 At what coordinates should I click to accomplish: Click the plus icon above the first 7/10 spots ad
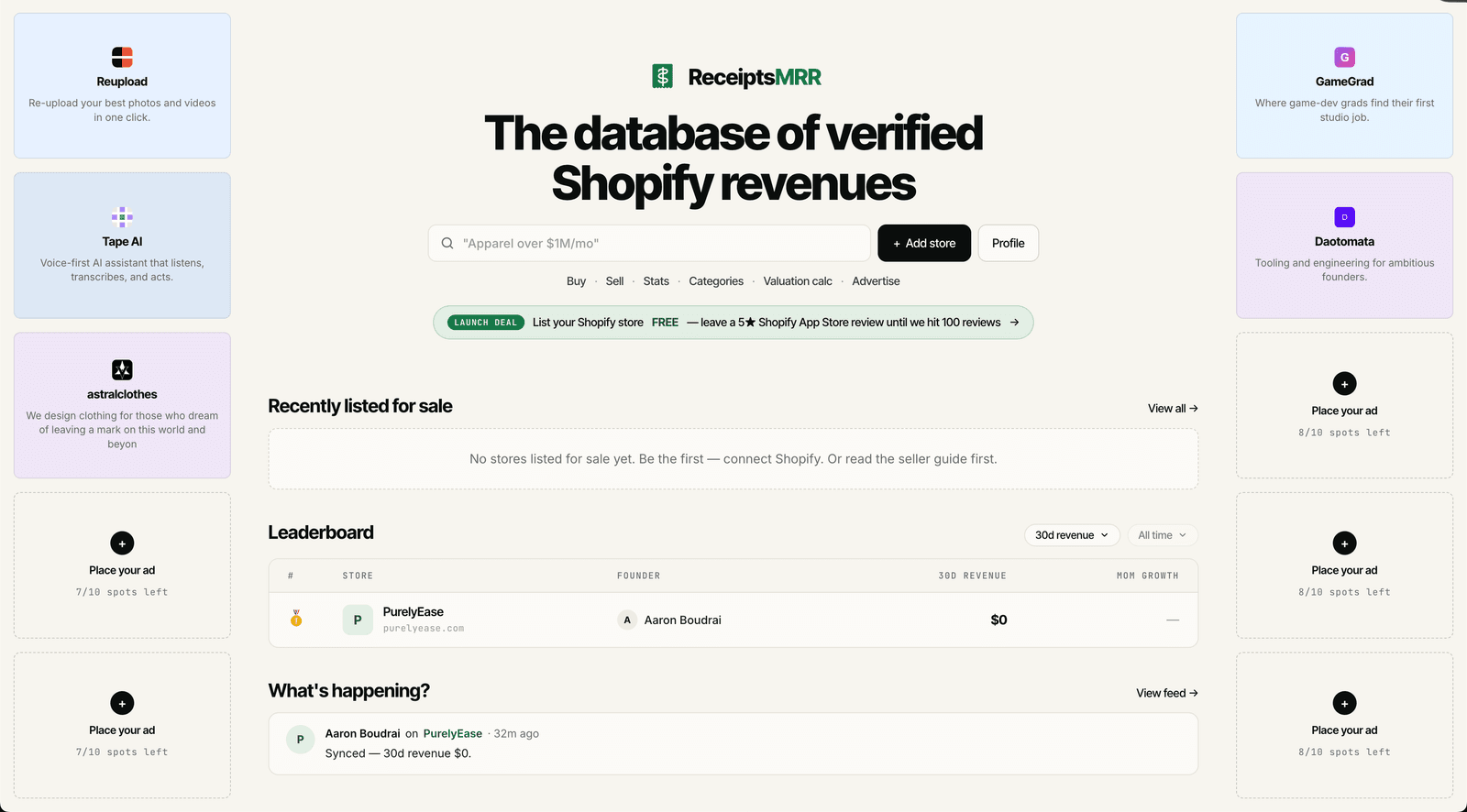point(122,543)
